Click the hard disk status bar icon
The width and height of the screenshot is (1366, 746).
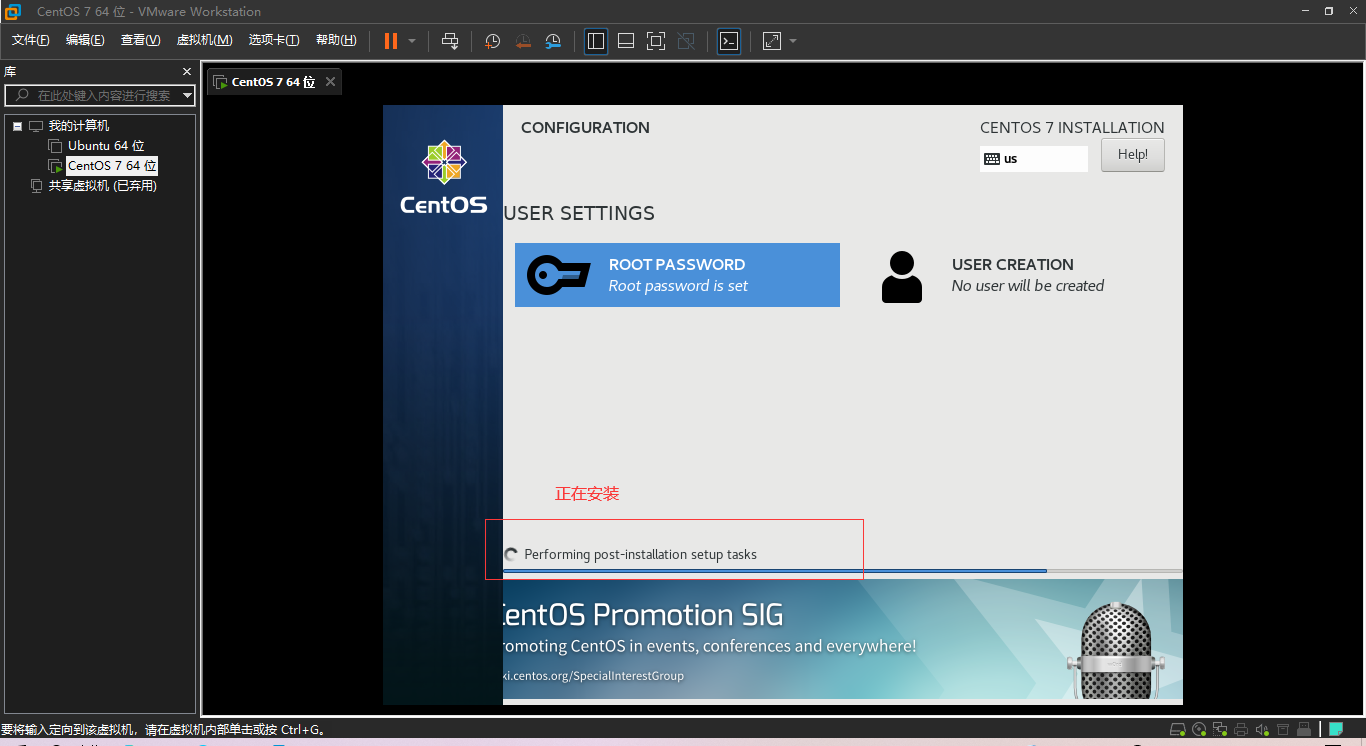point(1178,729)
